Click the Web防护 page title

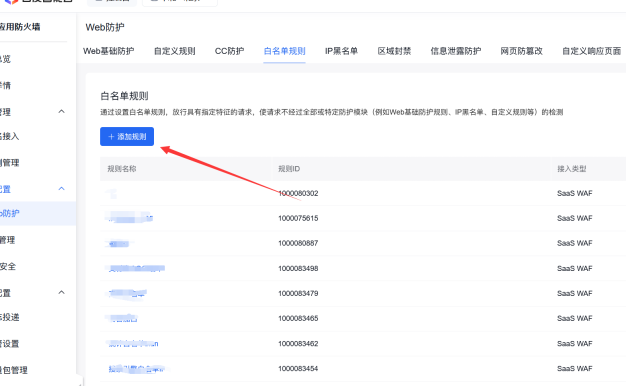(105, 27)
